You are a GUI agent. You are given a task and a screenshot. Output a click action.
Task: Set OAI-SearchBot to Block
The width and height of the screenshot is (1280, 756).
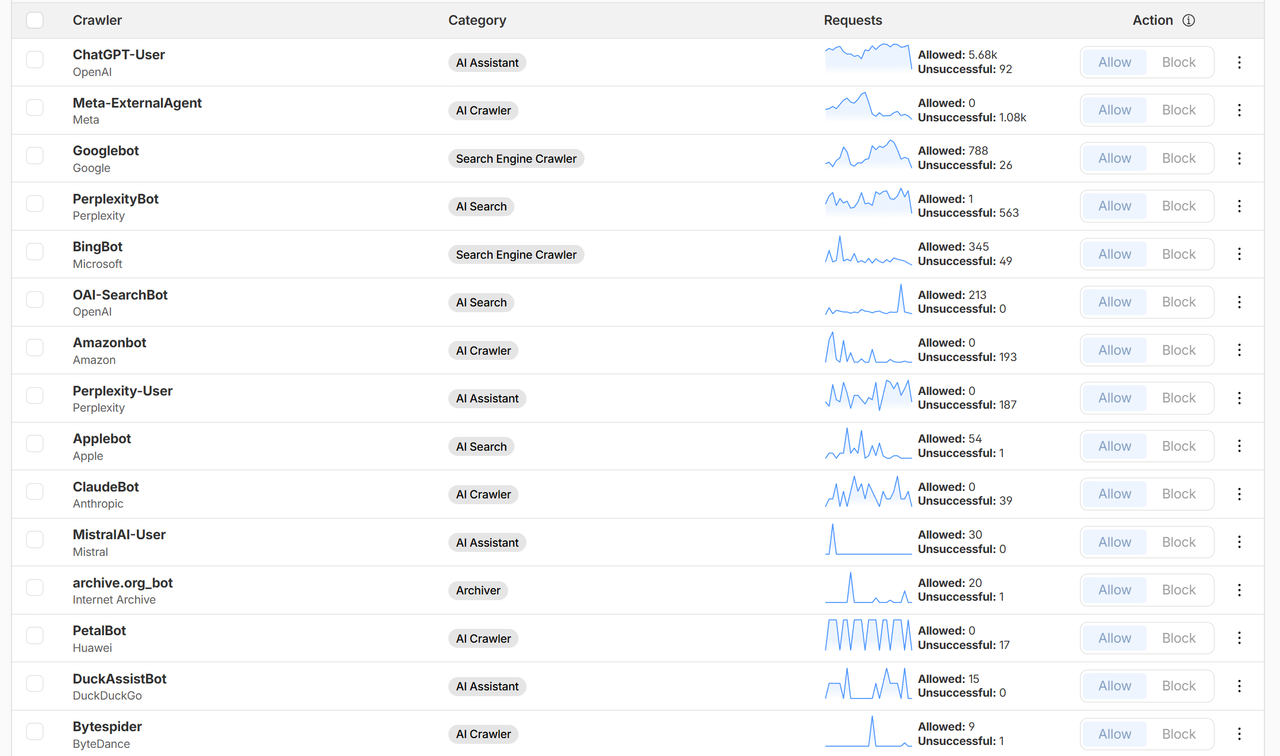[x=1179, y=302]
